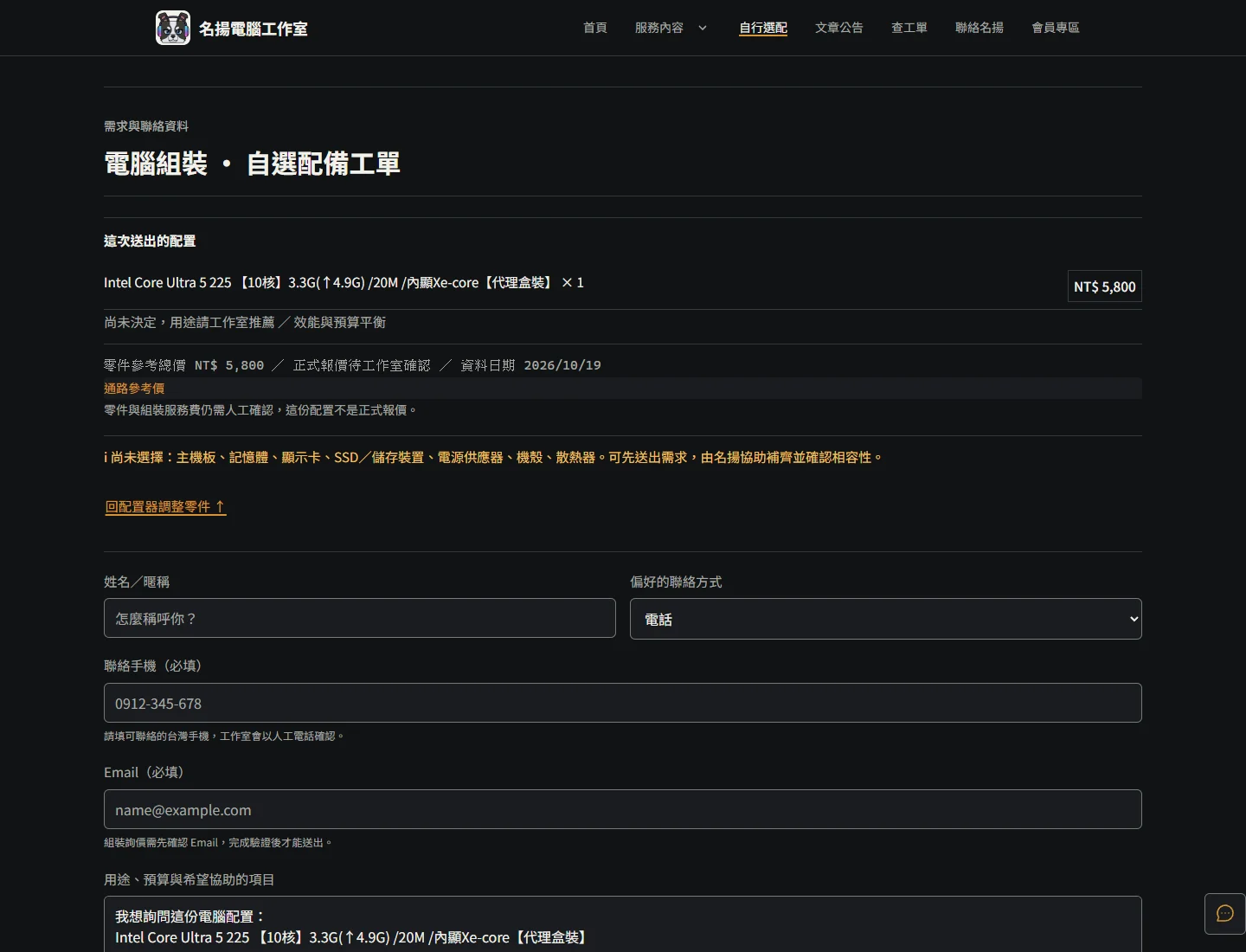
Task: Visit the 聯絡名揚 navigation link
Action: pos(979,28)
